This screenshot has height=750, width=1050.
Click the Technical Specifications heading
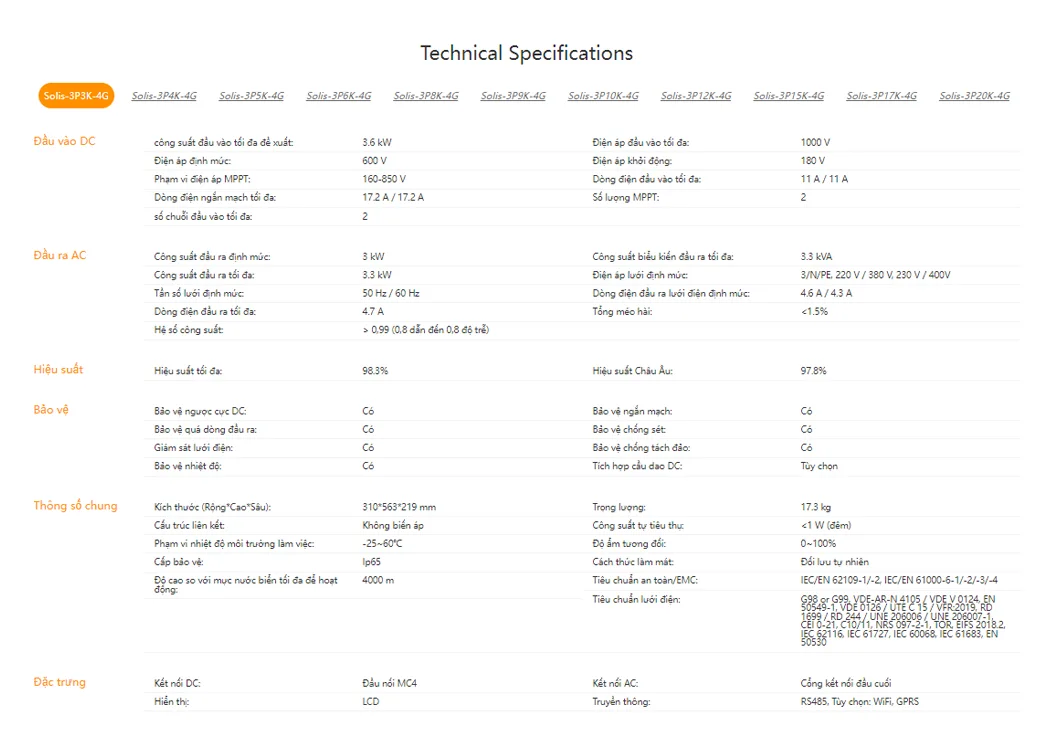pyautogui.click(x=526, y=53)
